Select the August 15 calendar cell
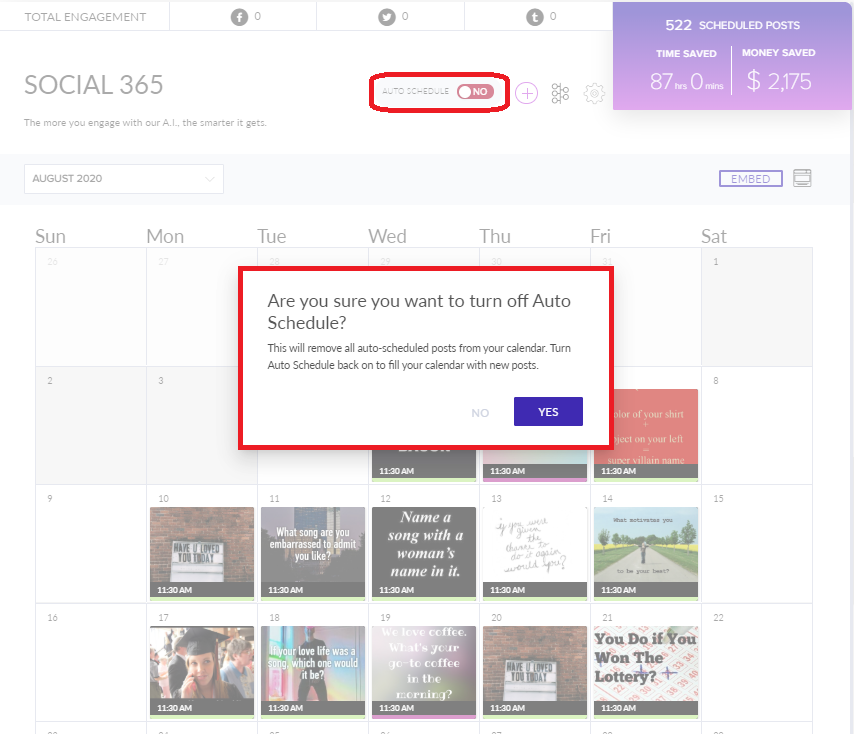 pos(757,544)
